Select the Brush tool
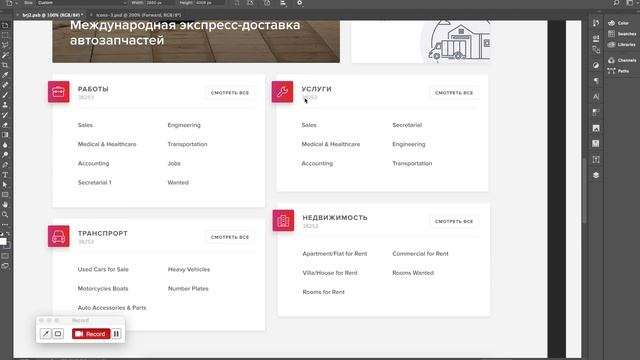The width and height of the screenshot is (640, 360). pos(5,95)
